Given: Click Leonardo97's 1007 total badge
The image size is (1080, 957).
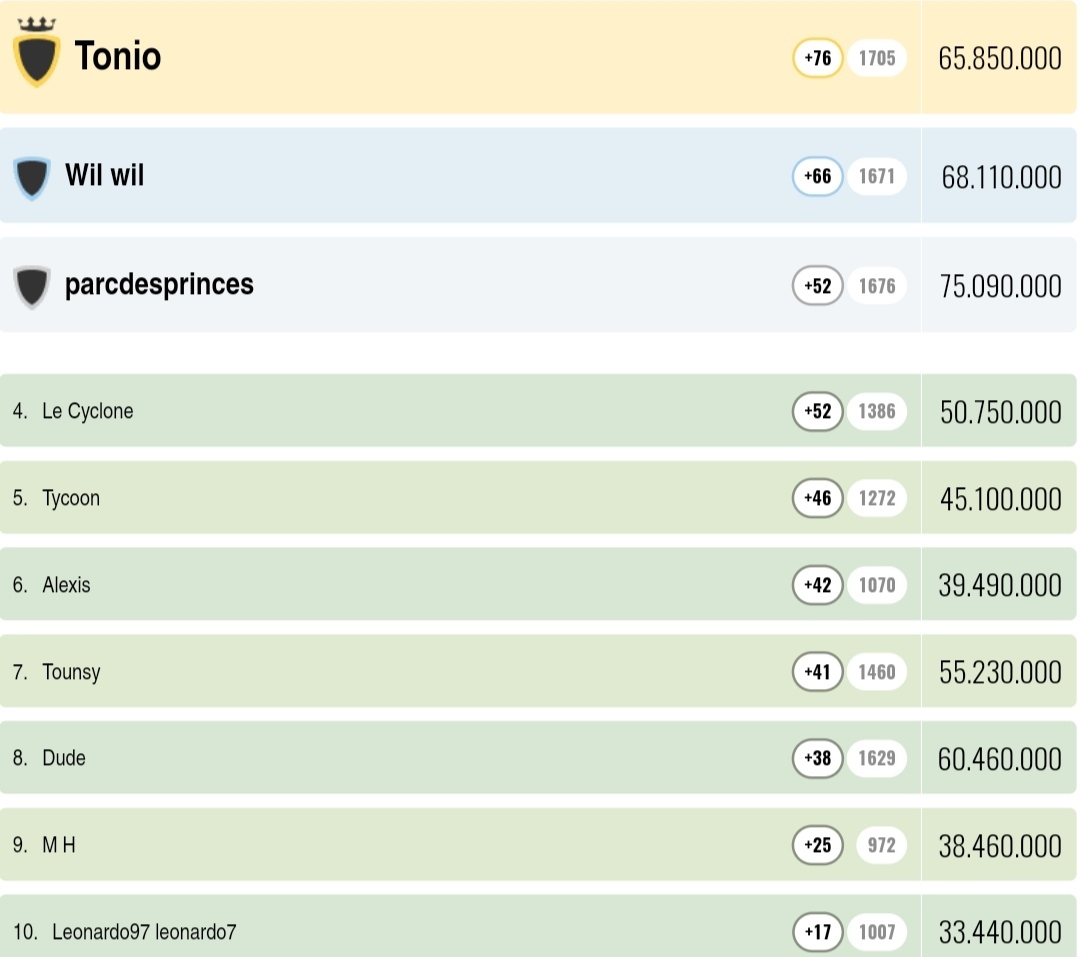Looking at the screenshot, I should (x=877, y=933).
